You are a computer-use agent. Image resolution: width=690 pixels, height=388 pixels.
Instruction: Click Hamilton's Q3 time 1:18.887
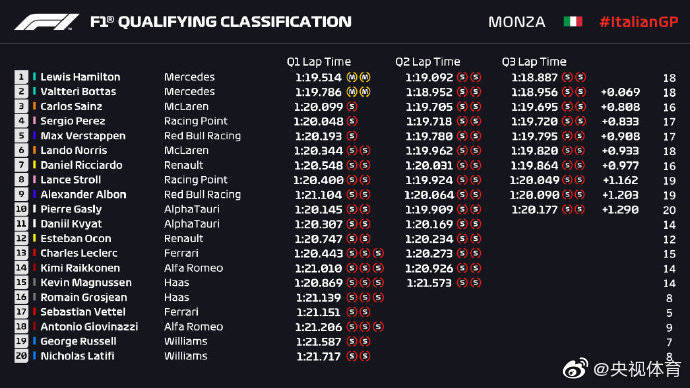coord(534,78)
